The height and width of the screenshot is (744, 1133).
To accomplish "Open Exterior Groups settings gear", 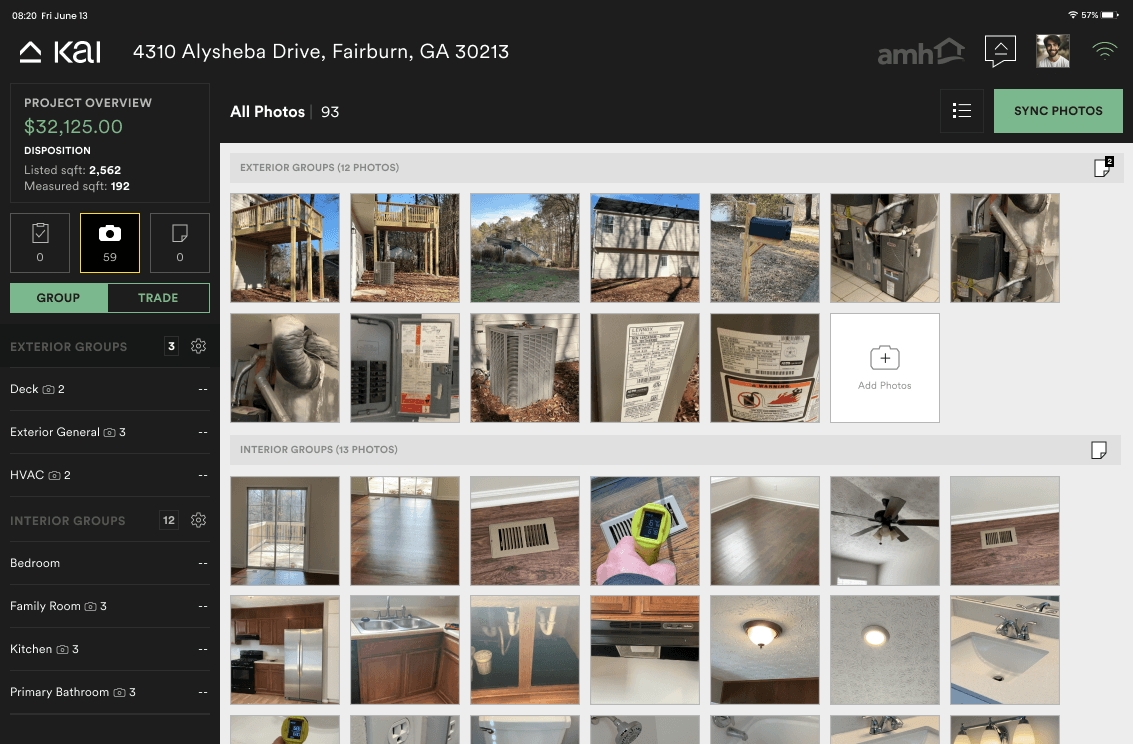I will (x=198, y=346).
